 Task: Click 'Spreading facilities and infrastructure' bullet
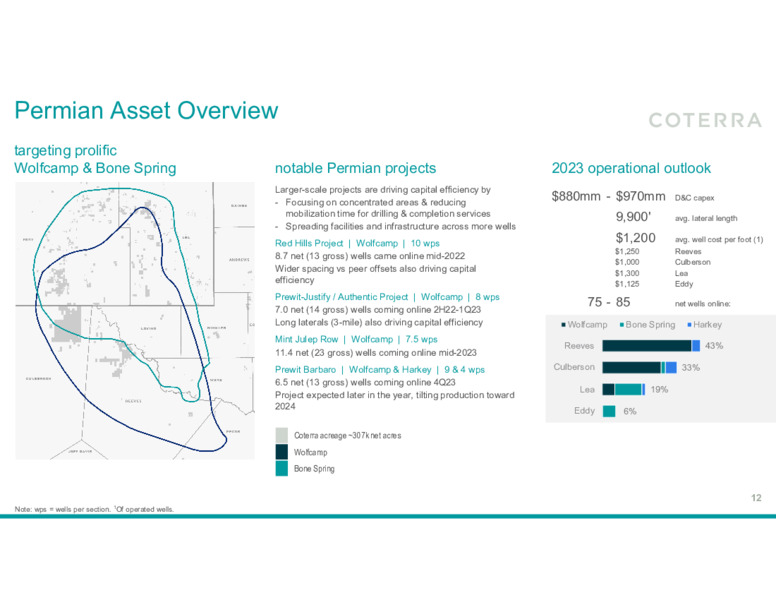pos(400,227)
